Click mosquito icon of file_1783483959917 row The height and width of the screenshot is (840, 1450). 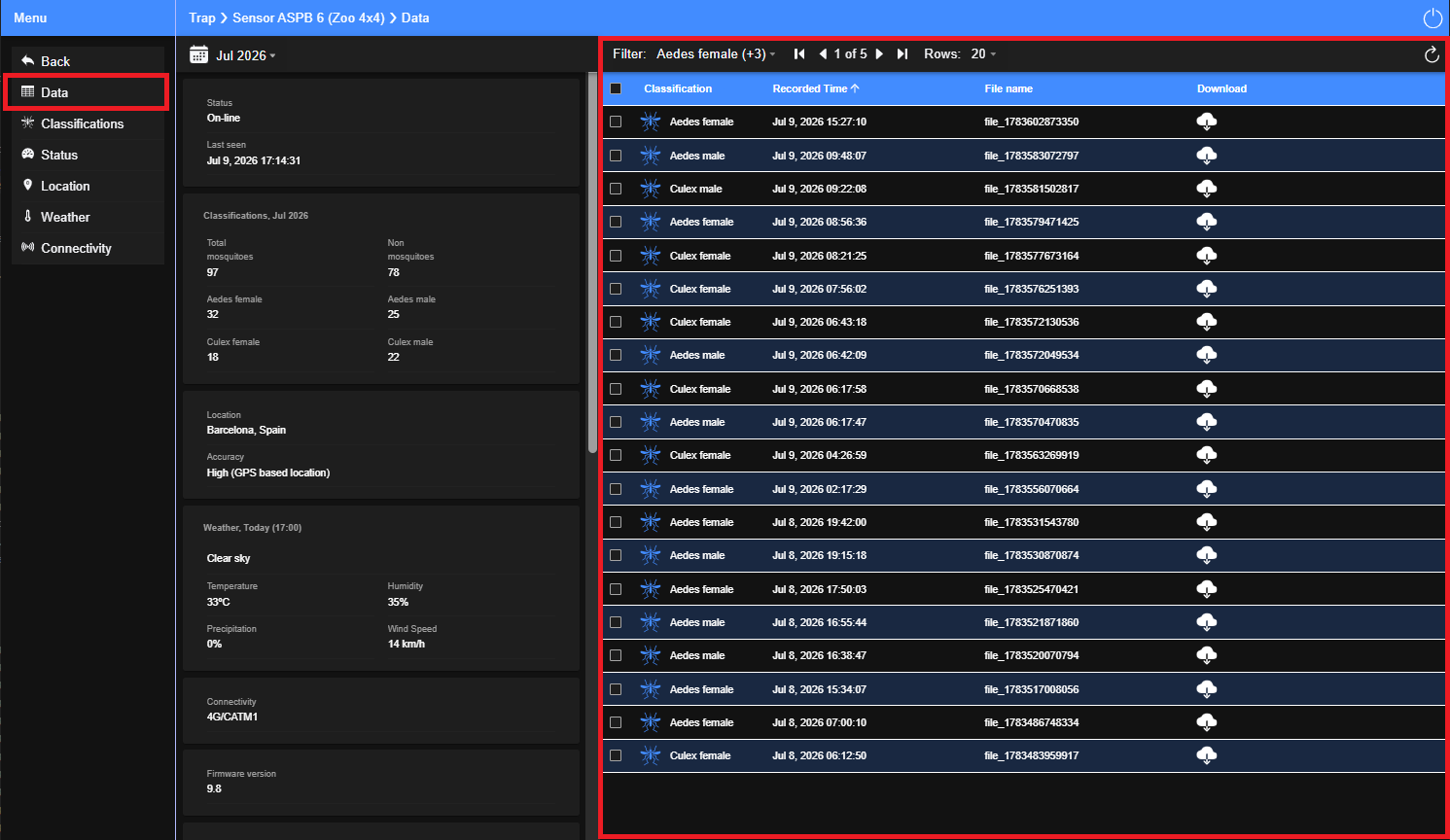(x=651, y=755)
